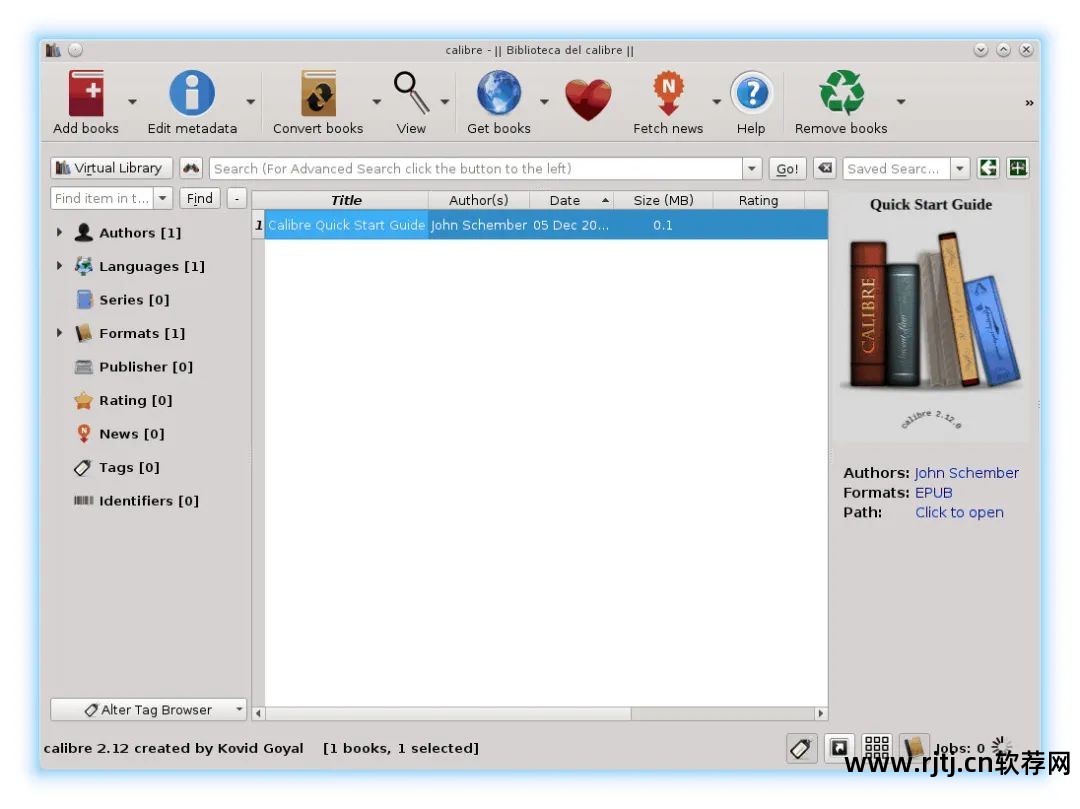Click the green arrow copy search icon
The width and height of the screenshot is (1080, 809).
tap(988, 168)
